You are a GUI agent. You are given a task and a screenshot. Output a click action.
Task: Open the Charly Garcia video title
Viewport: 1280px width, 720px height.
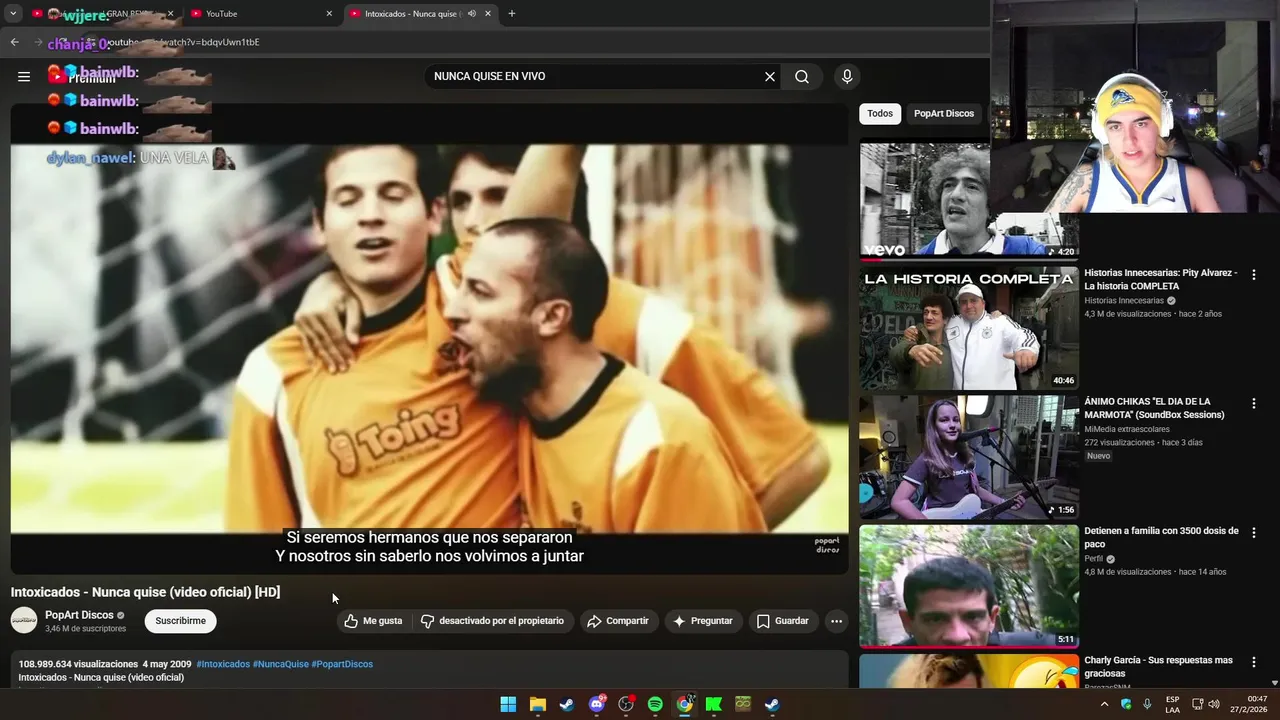point(1158,667)
